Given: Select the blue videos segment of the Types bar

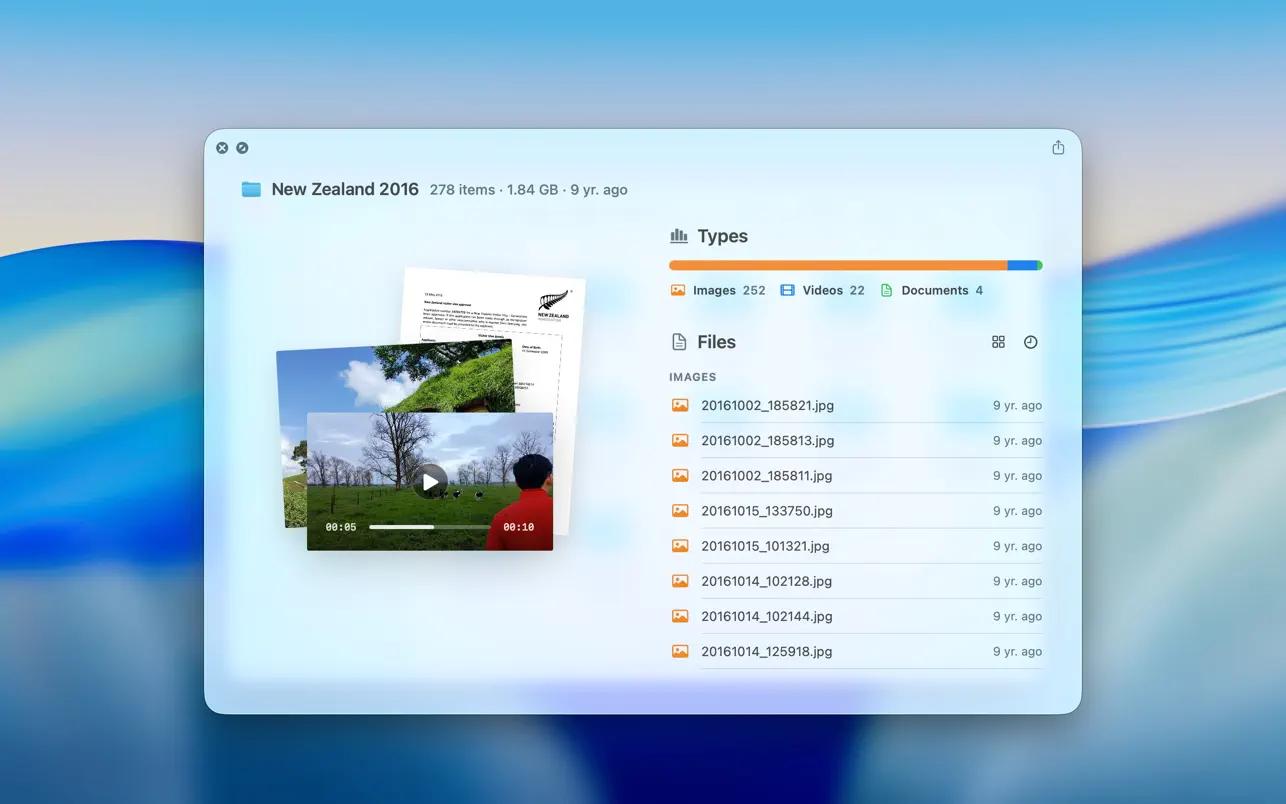Looking at the screenshot, I should click(x=1022, y=265).
